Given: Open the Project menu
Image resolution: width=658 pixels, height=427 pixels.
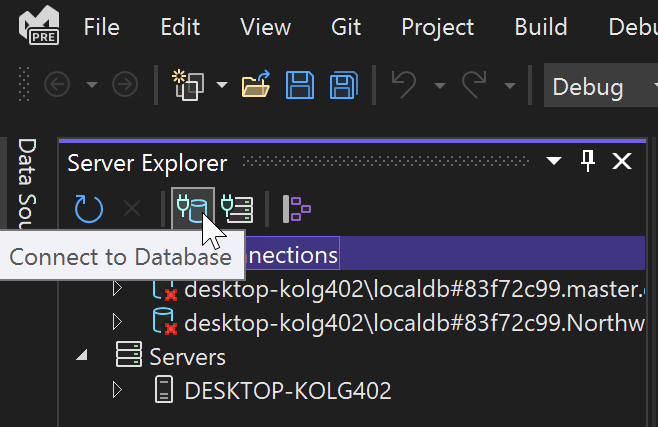Looking at the screenshot, I should [437, 27].
